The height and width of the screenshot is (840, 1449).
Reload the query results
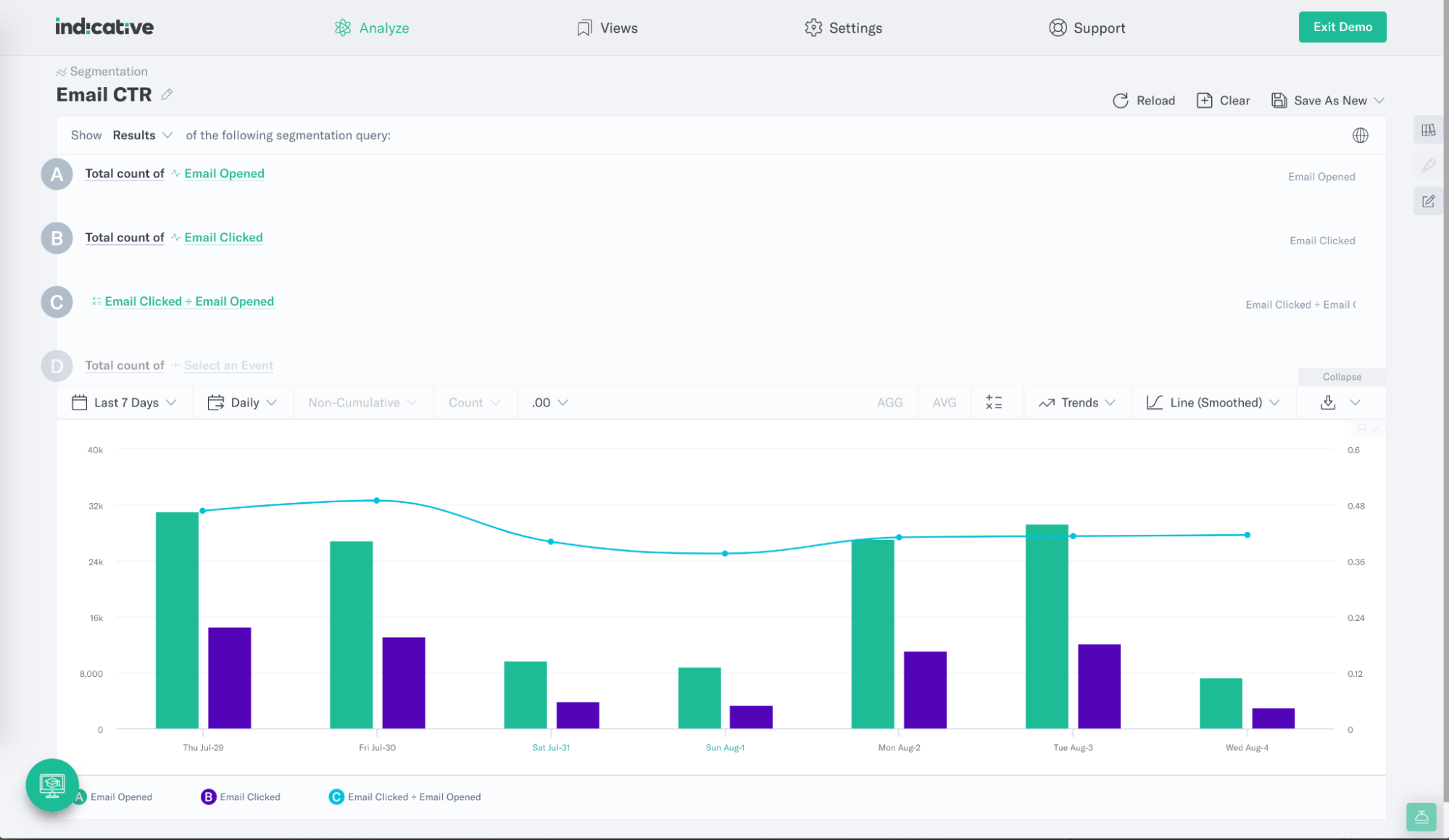coord(1143,100)
